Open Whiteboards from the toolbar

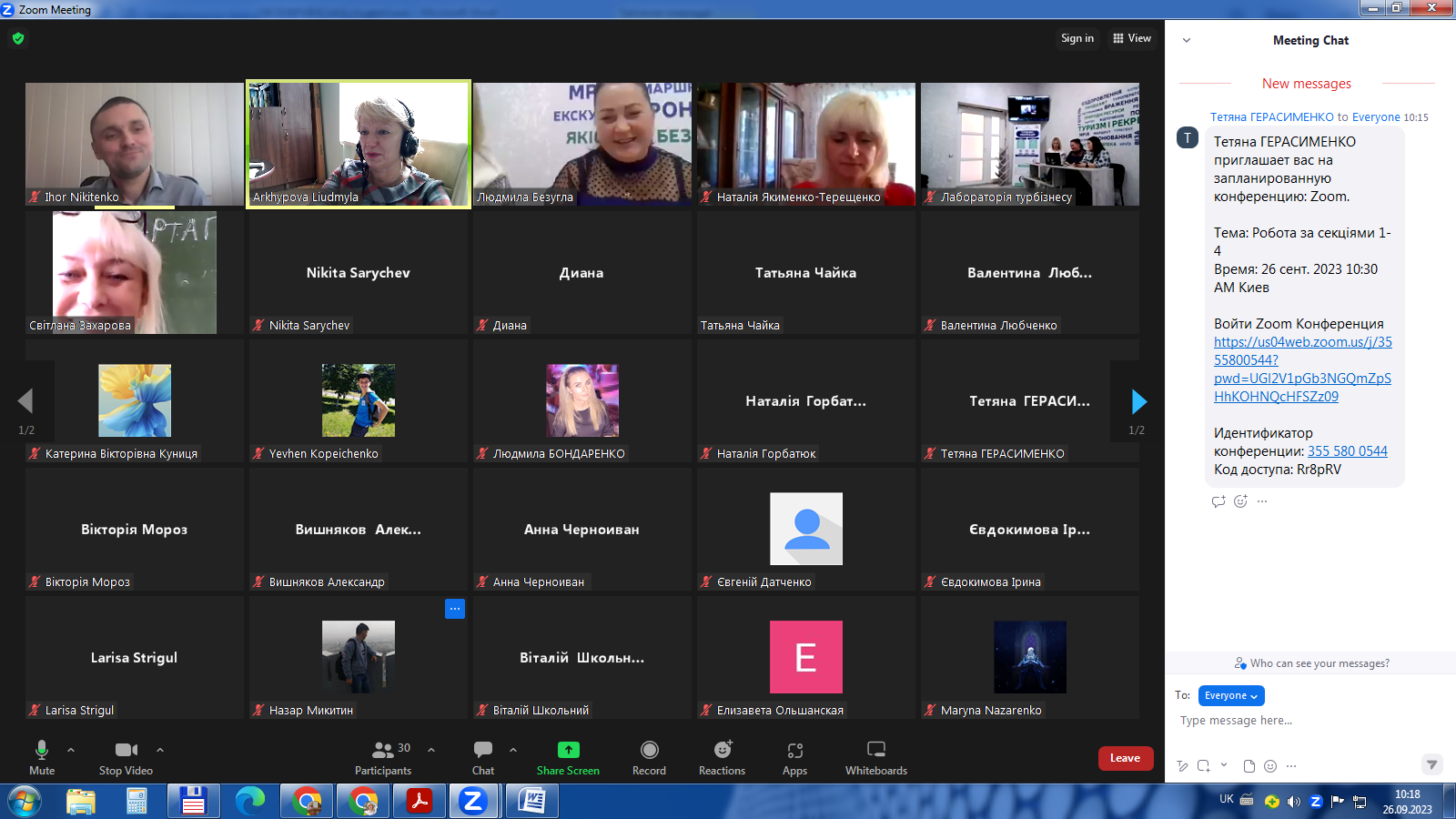click(x=875, y=756)
